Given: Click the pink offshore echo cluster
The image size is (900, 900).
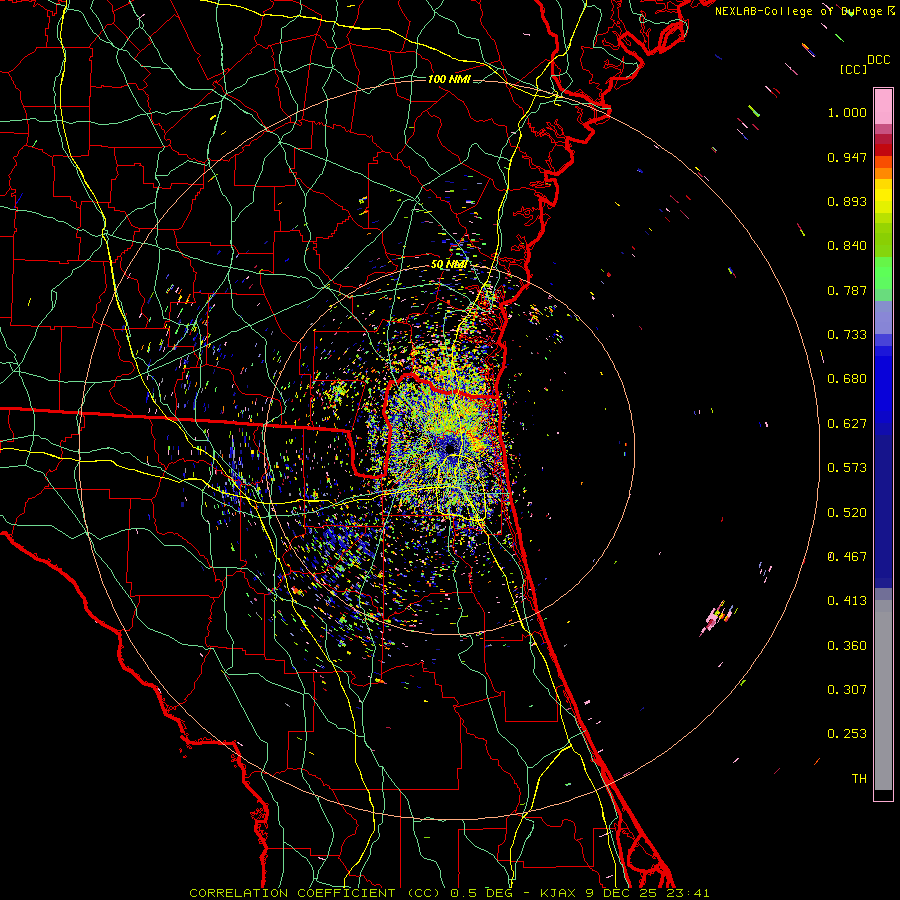Looking at the screenshot, I should [x=717, y=618].
